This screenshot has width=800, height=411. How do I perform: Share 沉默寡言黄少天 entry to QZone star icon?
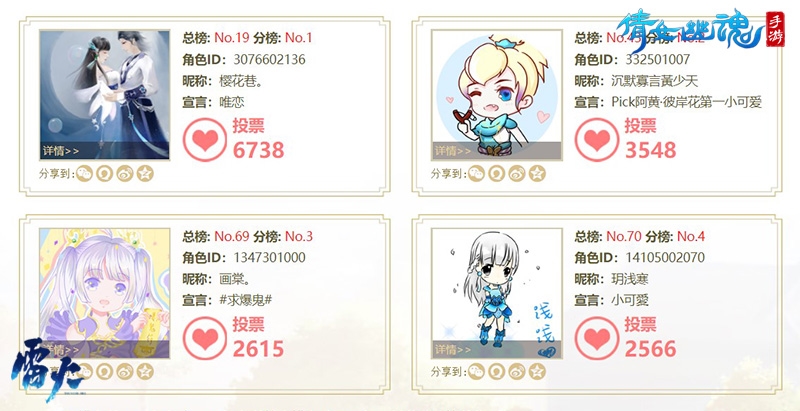pos(537,173)
